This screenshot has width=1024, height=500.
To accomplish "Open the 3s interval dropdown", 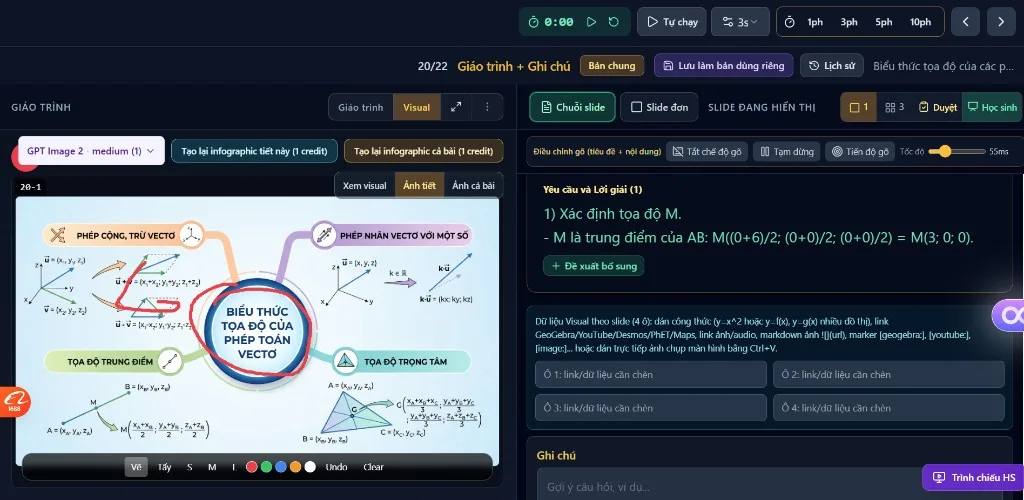I will coord(740,22).
